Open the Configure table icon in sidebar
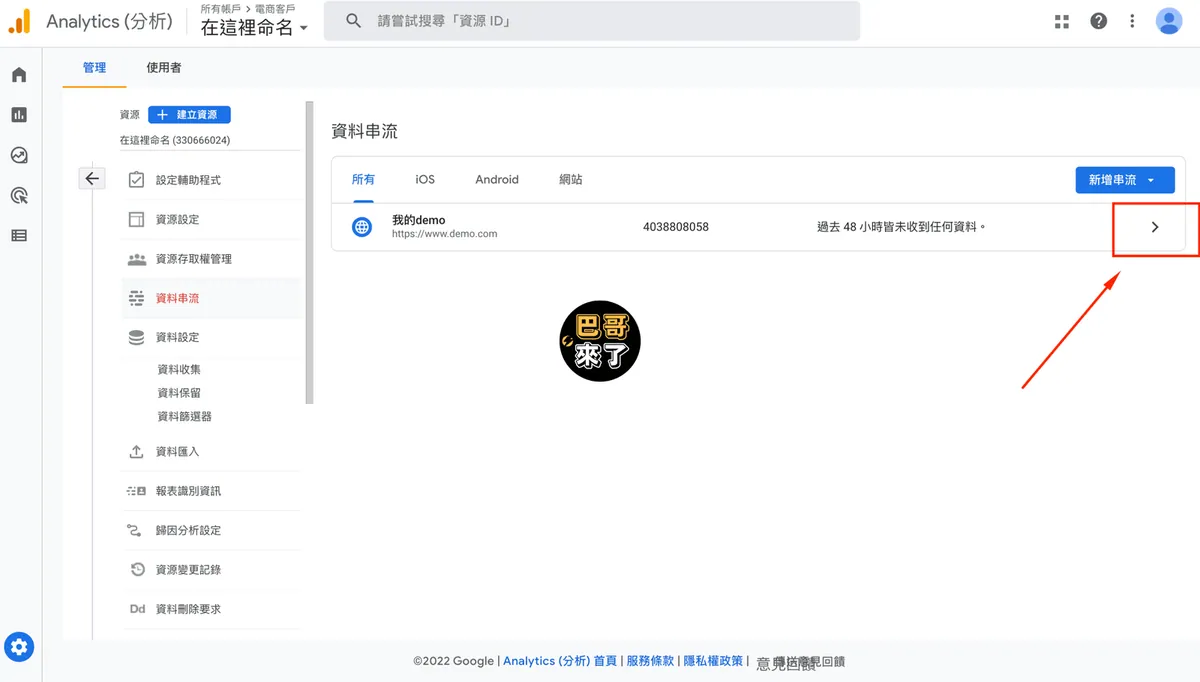The image size is (1200, 682). click(19, 236)
